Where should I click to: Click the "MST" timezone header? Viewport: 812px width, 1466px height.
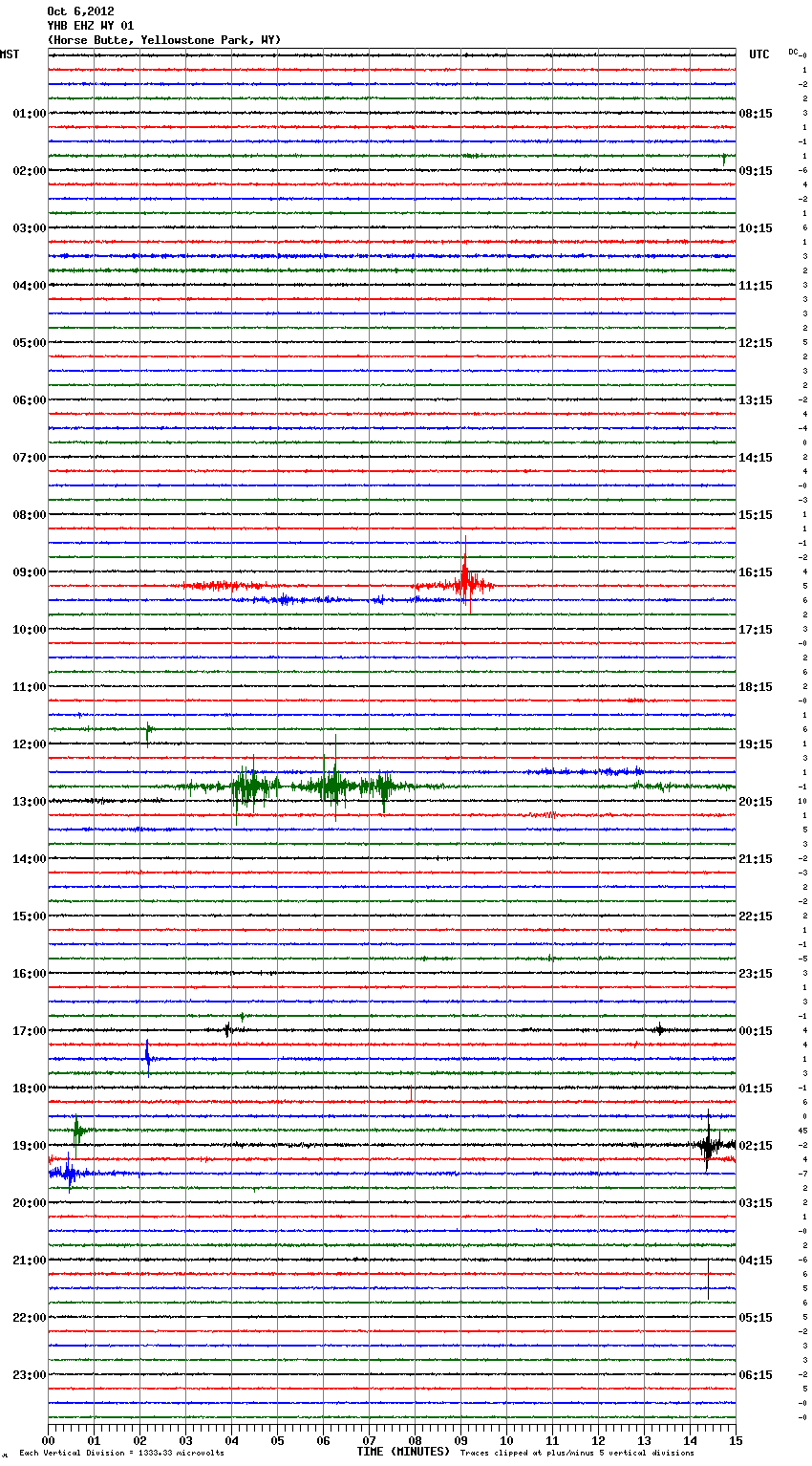10,54
